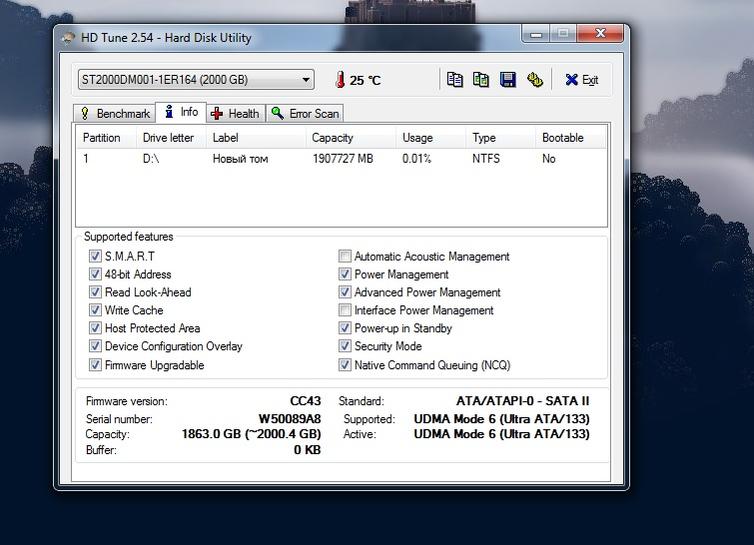The image size is (754, 545).
Task: Click Supported UDMA Mode 6 value
Action: click(x=502, y=418)
